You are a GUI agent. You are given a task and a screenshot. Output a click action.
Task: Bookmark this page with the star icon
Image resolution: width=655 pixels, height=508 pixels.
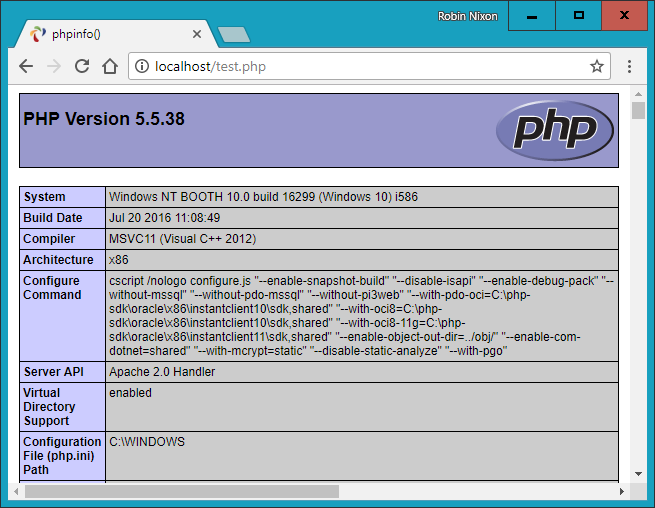(x=597, y=66)
